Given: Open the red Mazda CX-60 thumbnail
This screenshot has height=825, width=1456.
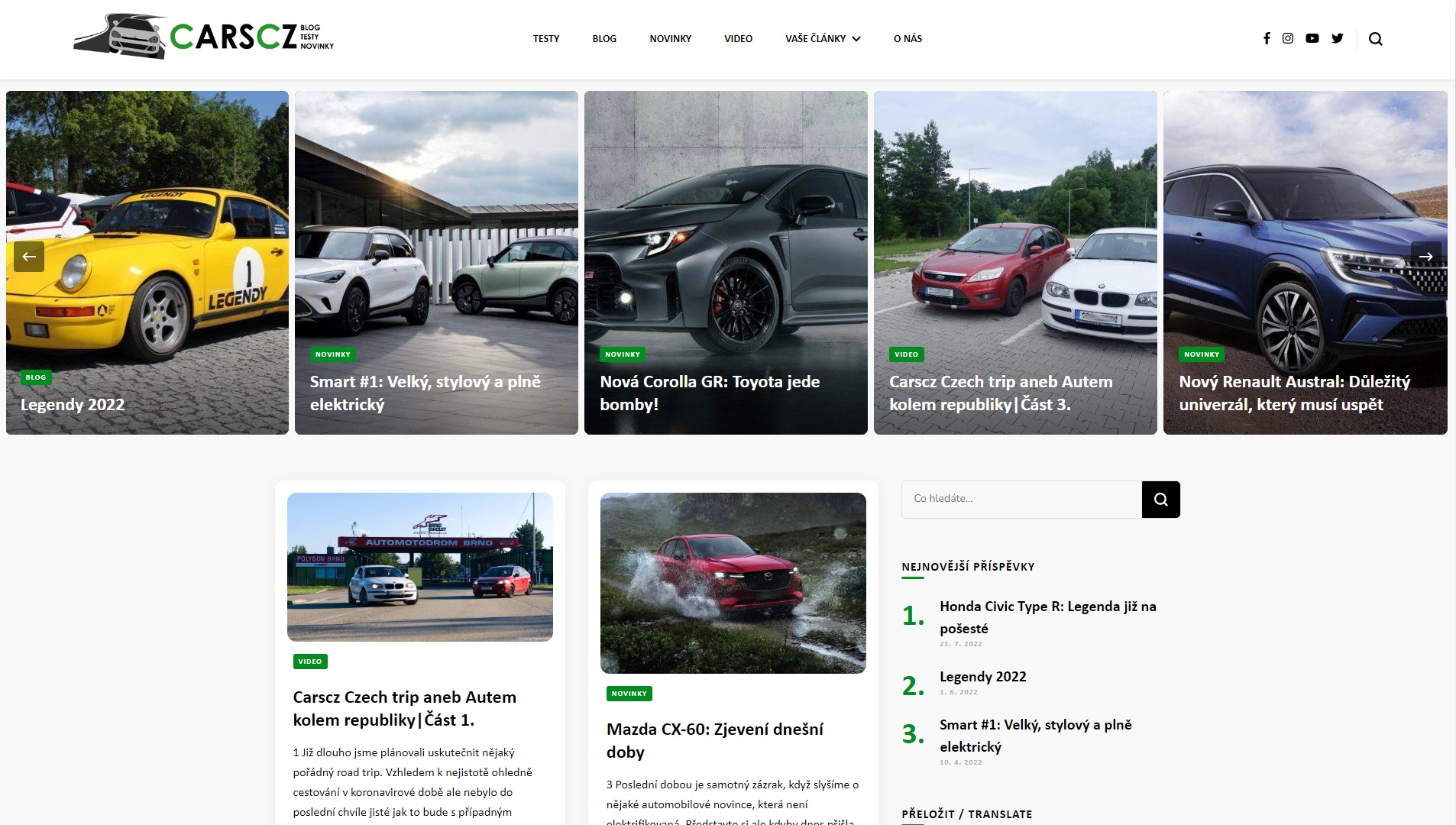Looking at the screenshot, I should pos(733,583).
